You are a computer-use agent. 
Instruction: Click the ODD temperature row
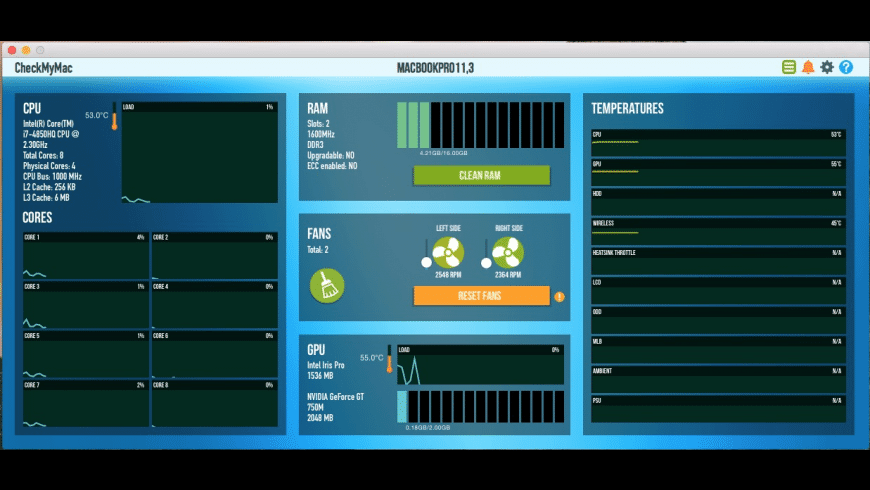tap(718, 320)
